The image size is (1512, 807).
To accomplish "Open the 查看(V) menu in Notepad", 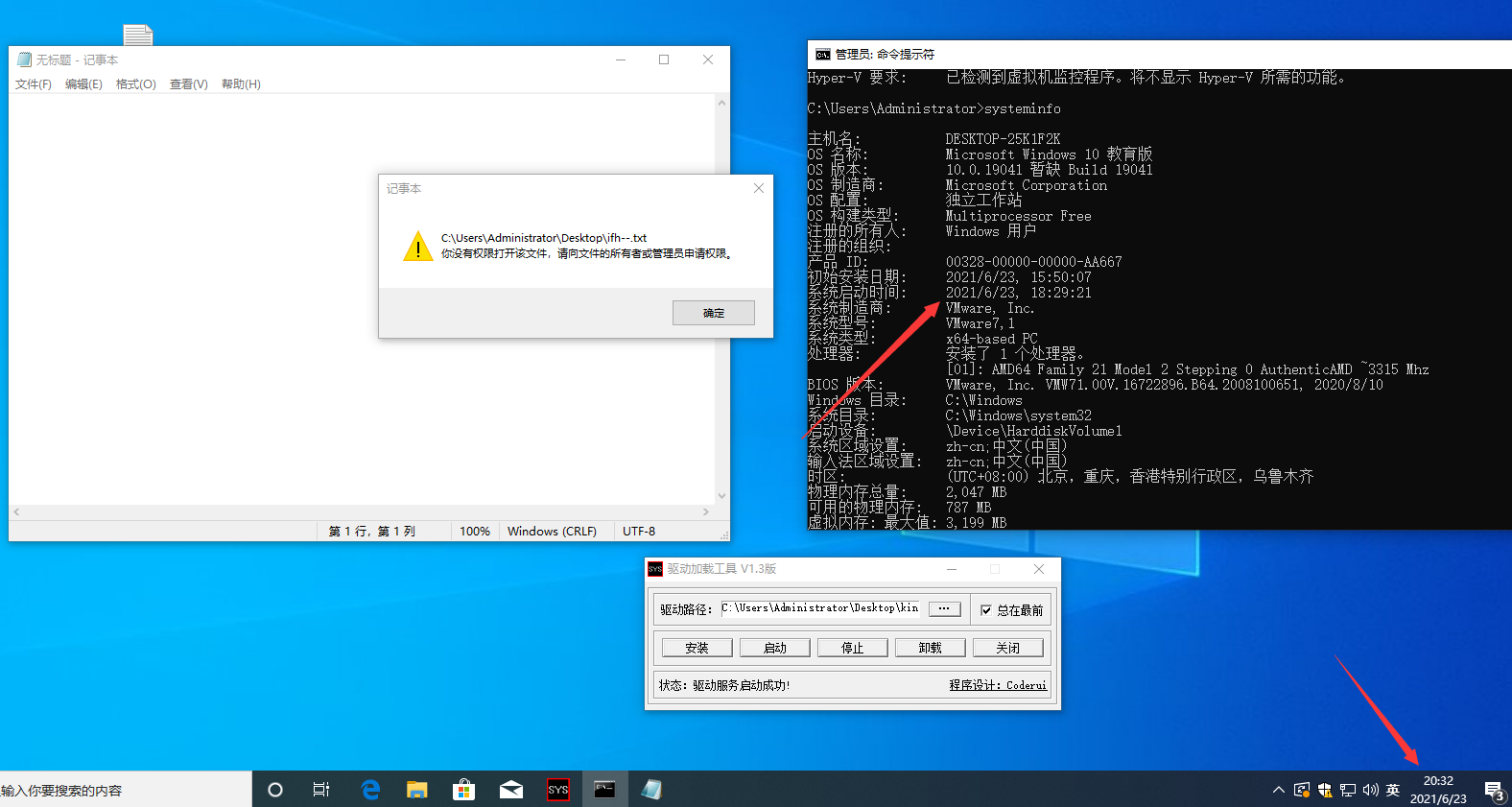I will point(189,84).
